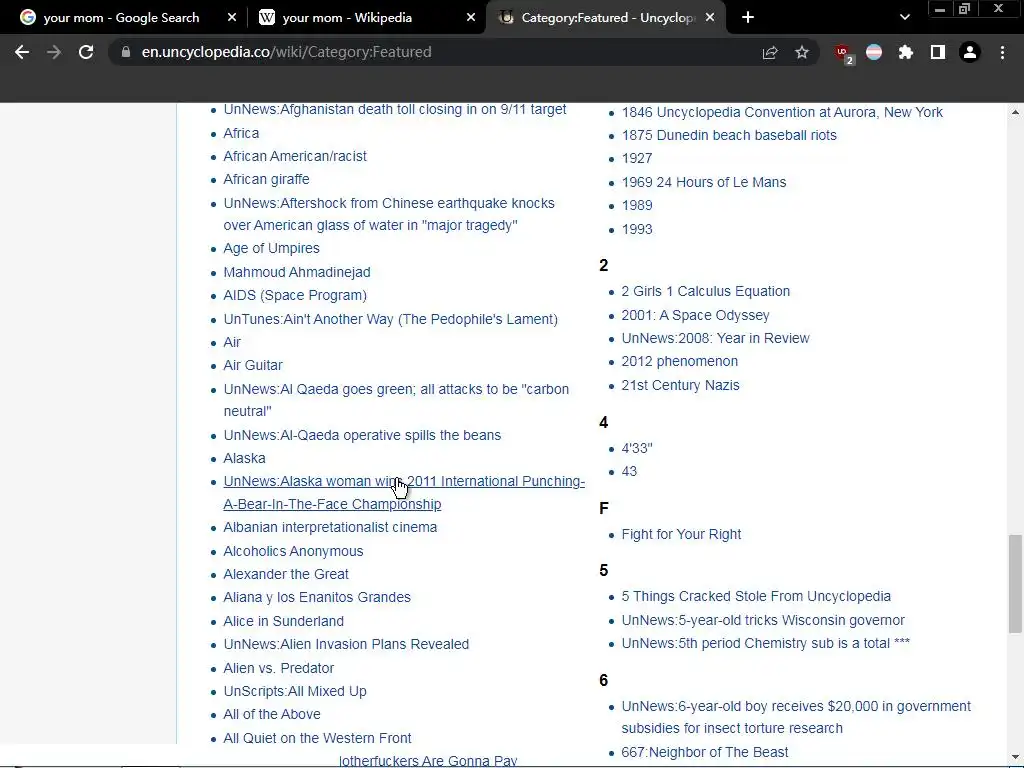Viewport: 1024px width, 768px height.
Task: Close the your mom Wikipedia tab
Action: tap(471, 18)
